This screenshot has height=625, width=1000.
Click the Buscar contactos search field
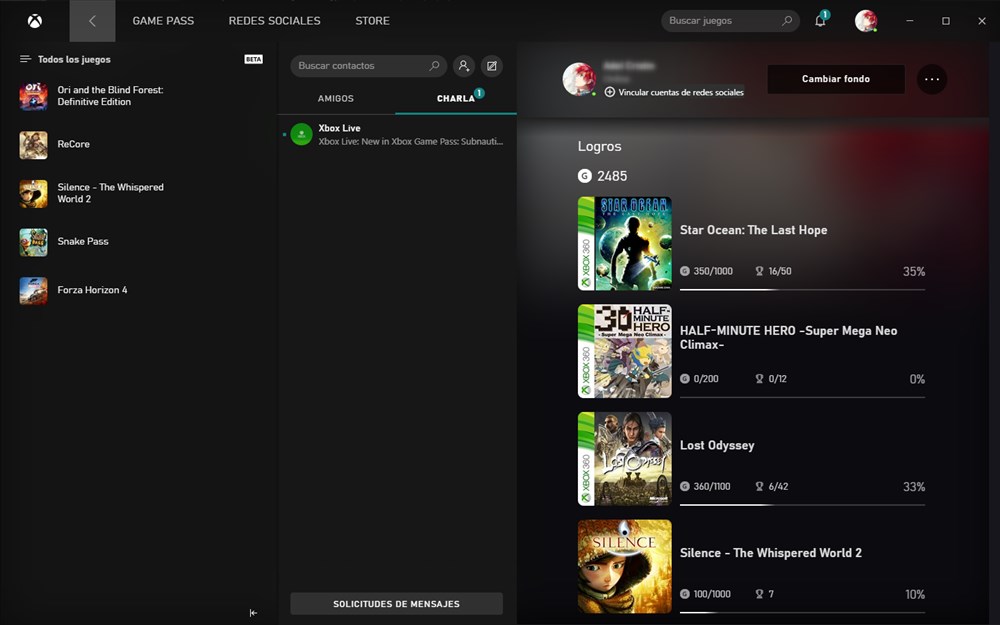point(369,66)
